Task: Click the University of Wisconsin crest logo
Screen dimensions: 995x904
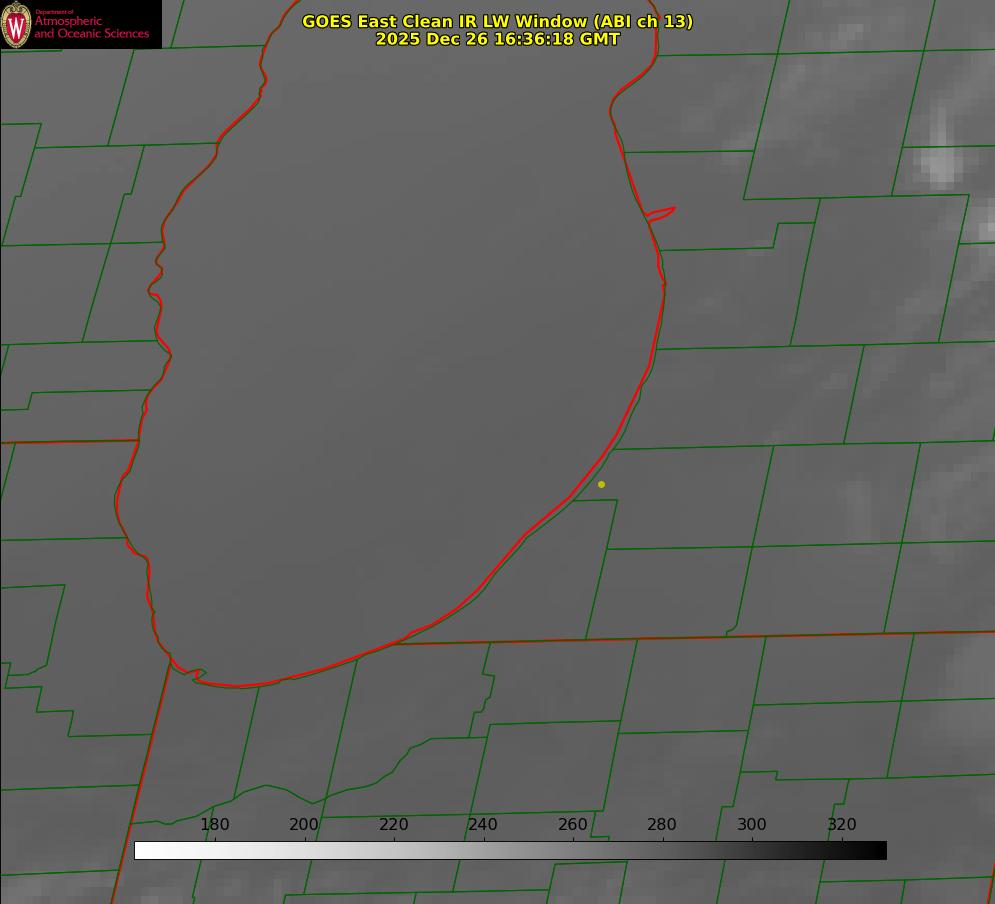Action: [x=16, y=24]
